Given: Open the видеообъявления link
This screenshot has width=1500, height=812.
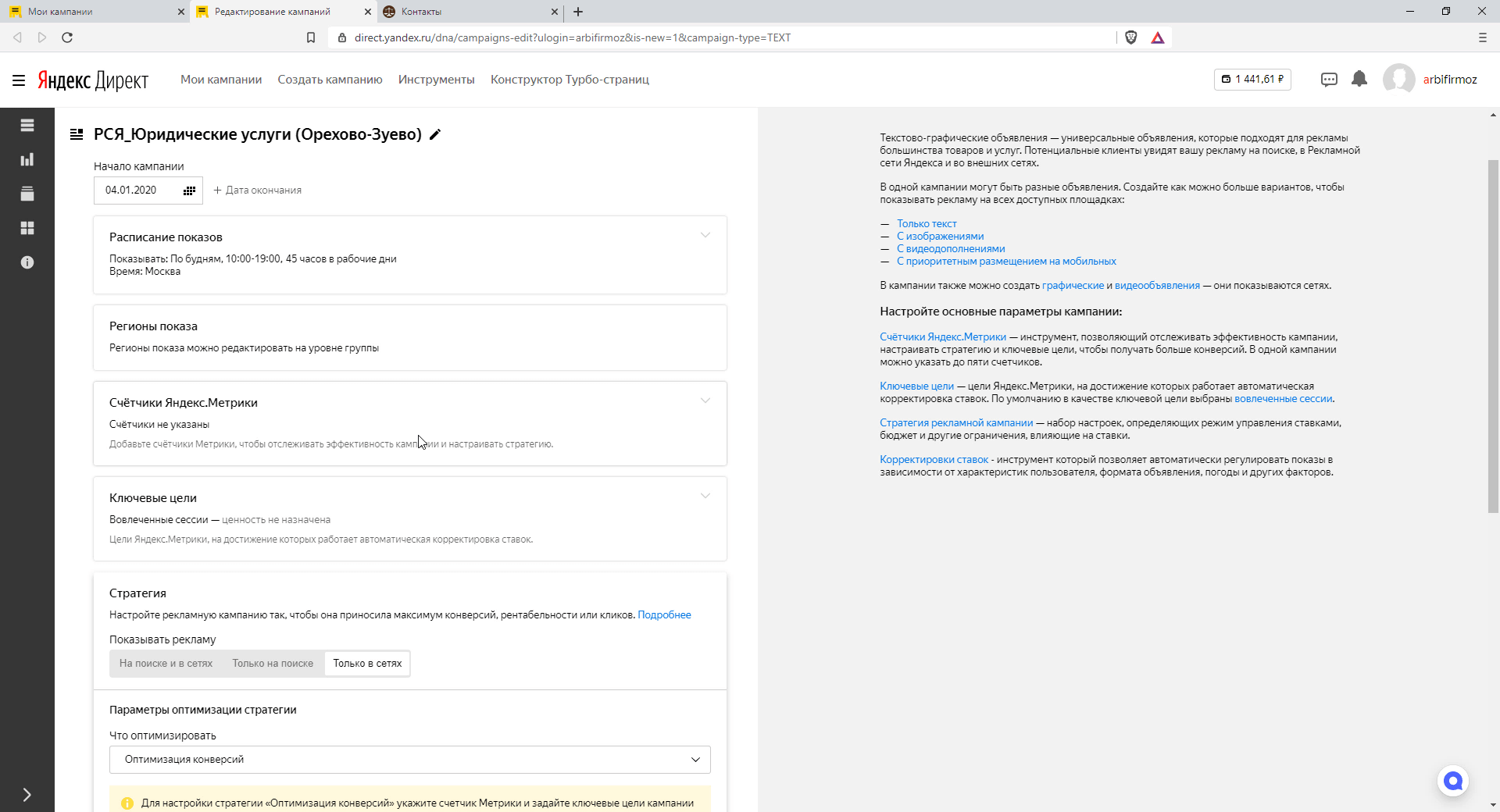Looking at the screenshot, I should coord(1157,286).
